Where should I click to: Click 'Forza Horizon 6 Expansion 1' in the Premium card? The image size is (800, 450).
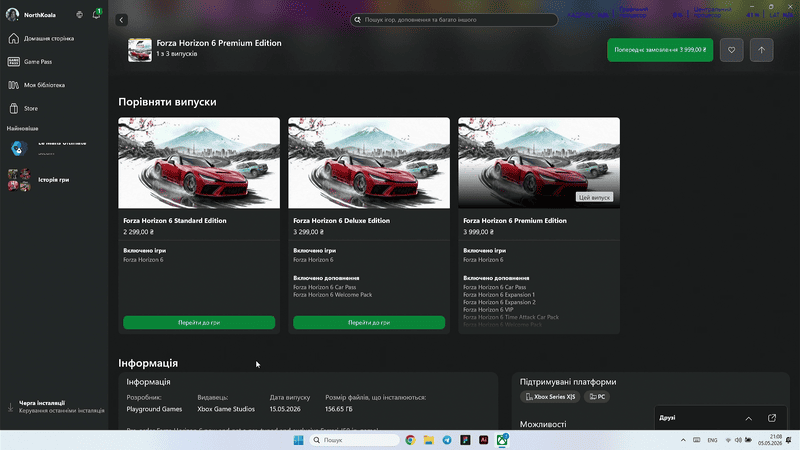[x=499, y=295]
